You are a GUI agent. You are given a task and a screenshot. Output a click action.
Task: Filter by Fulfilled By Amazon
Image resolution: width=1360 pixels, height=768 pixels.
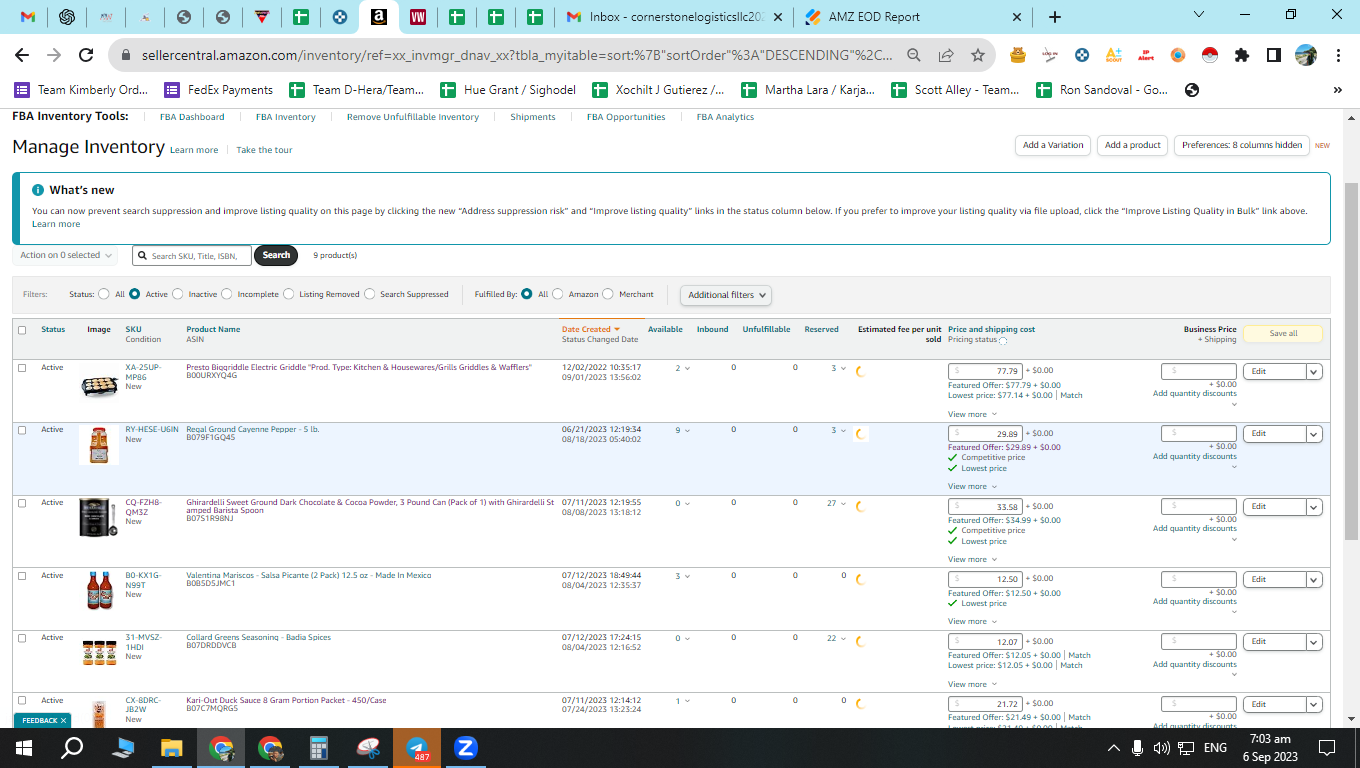(558, 295)
